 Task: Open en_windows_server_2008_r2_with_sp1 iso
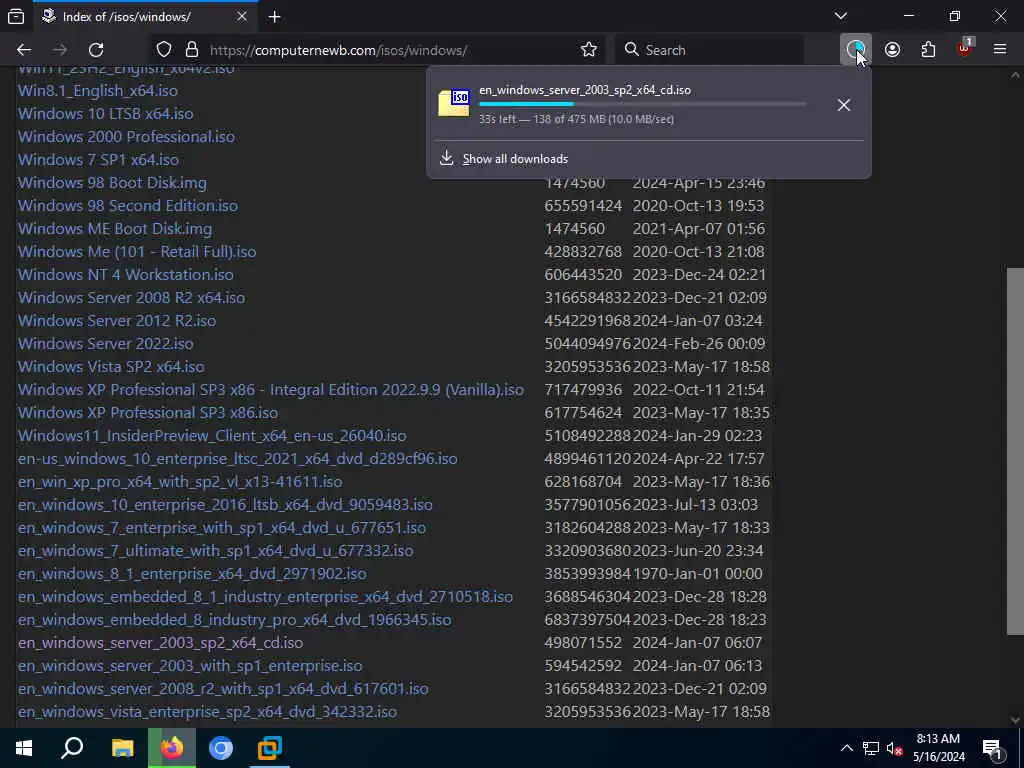click(x=223, y=688)
